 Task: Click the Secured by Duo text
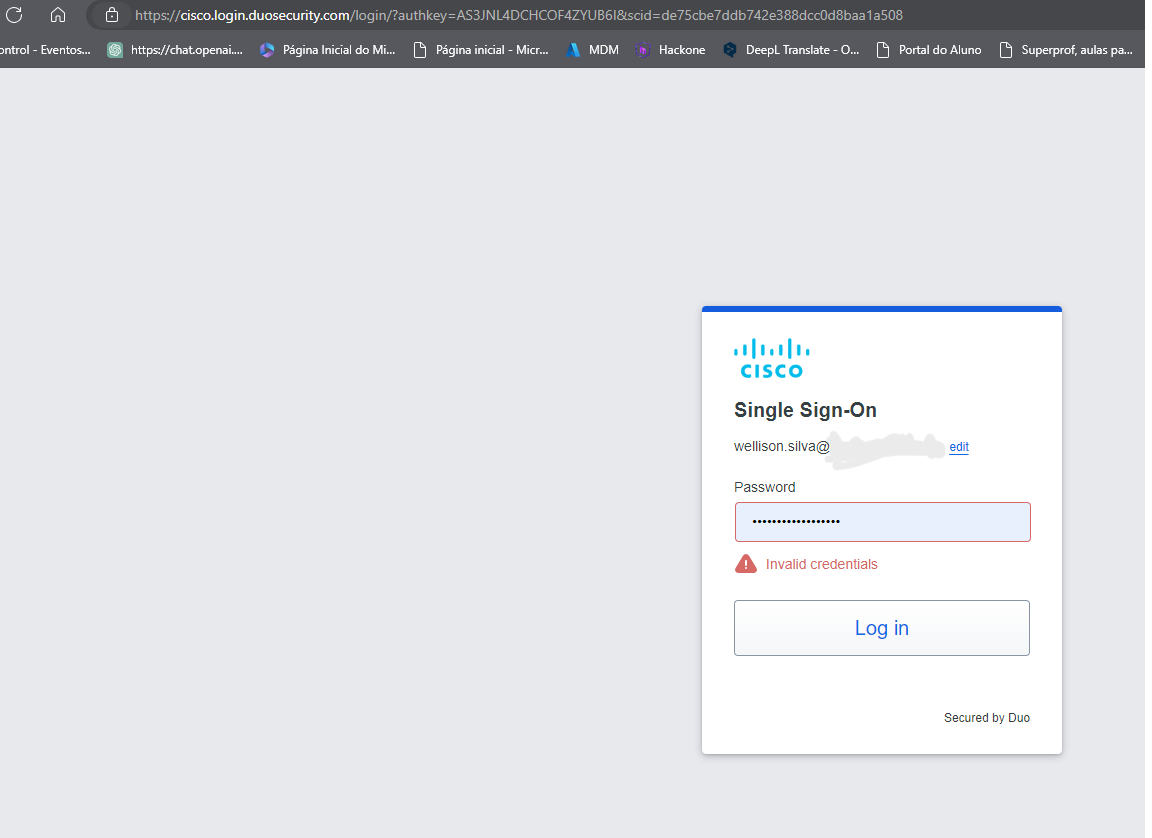(986, 717)
